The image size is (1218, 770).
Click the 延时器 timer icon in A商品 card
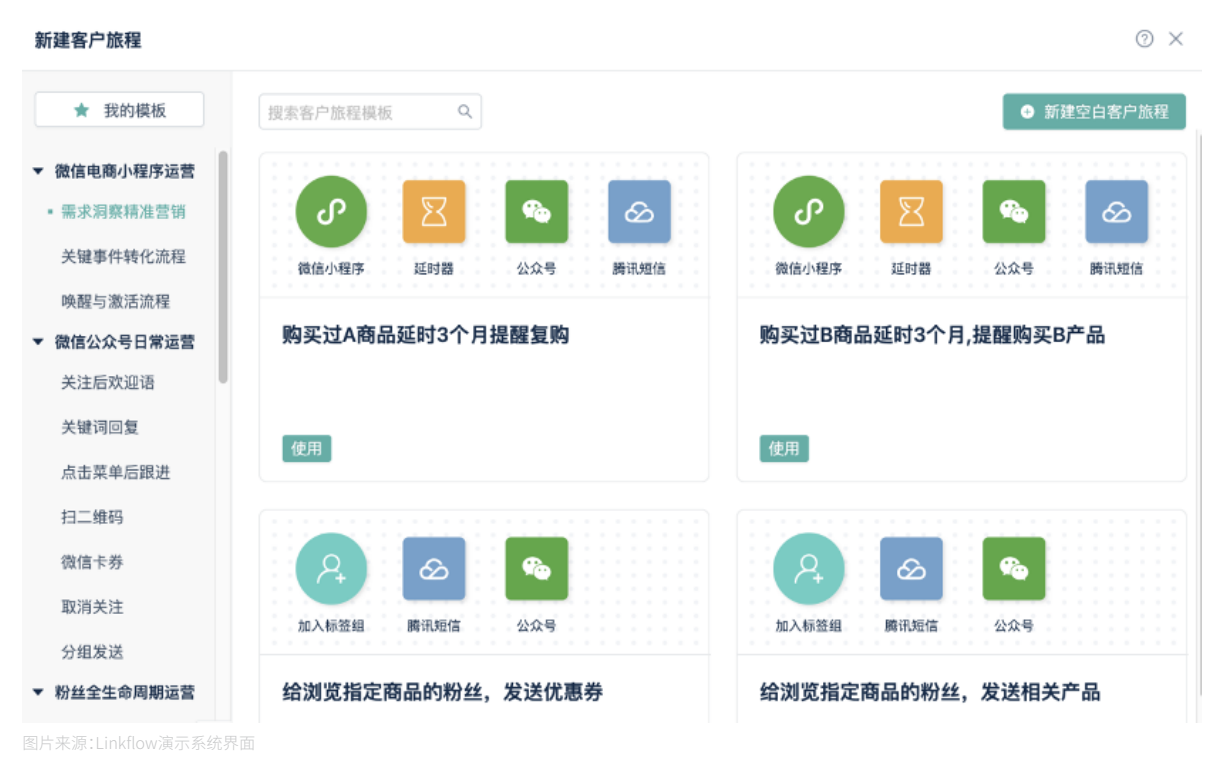click(x=434, y=212)
